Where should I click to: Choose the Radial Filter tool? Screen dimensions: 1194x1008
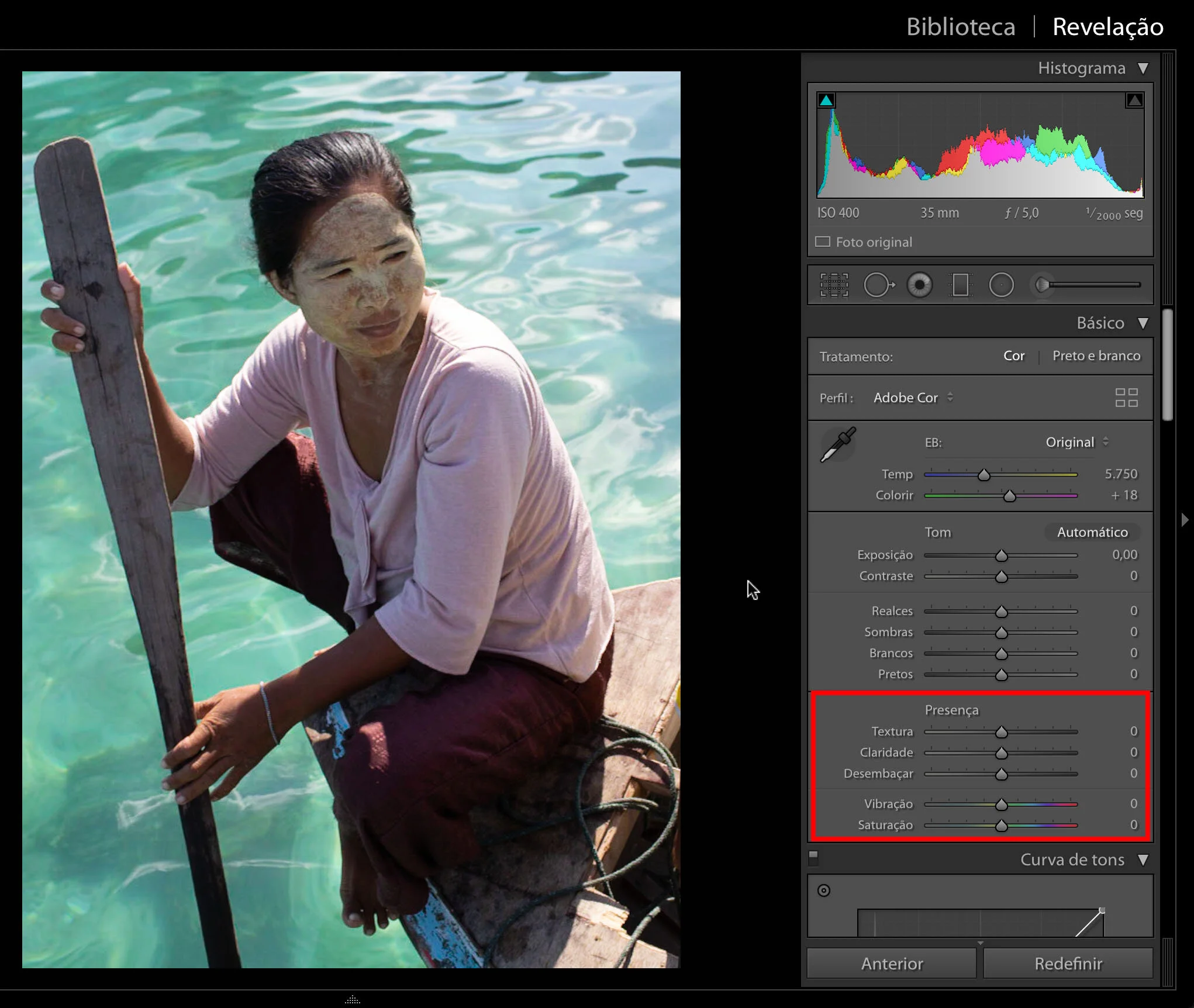tap(1001, 285)
